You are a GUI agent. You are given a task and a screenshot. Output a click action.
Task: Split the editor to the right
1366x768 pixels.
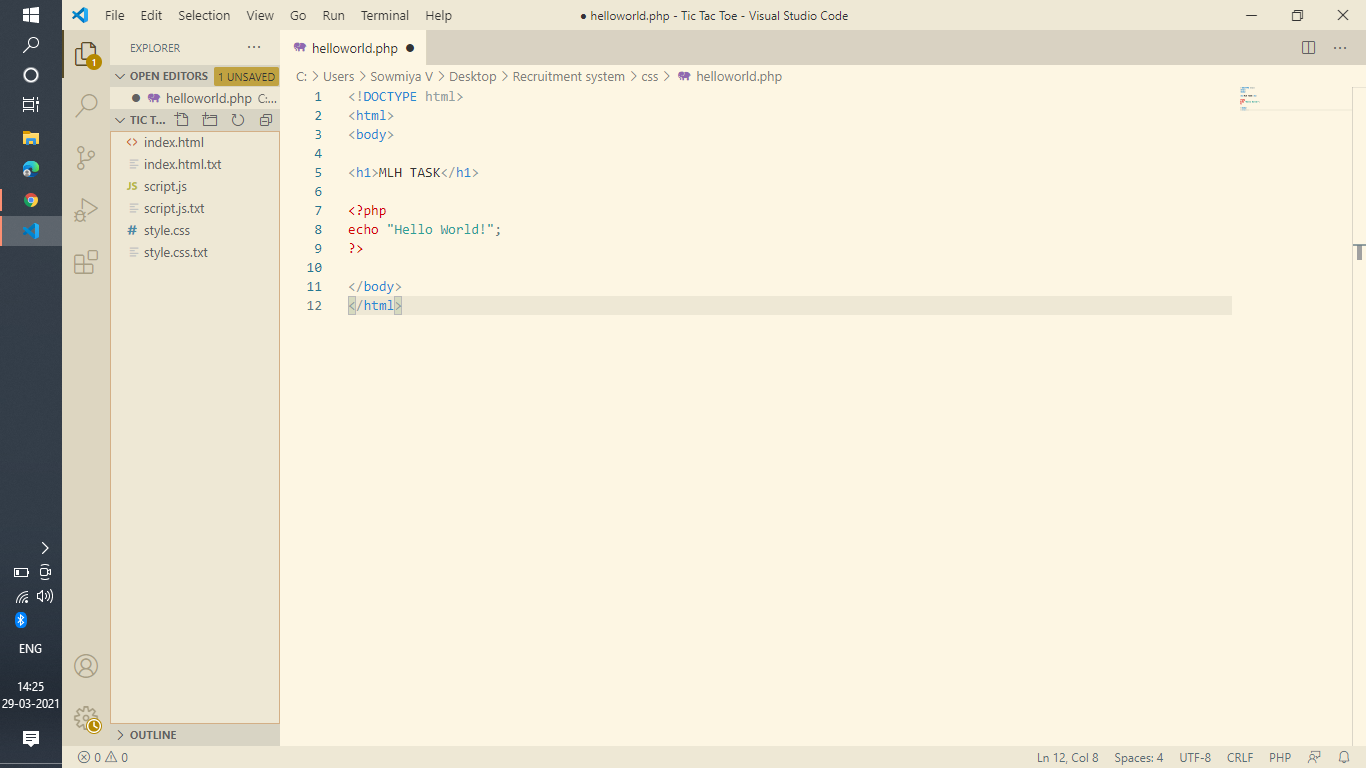tap(1308, 48)
